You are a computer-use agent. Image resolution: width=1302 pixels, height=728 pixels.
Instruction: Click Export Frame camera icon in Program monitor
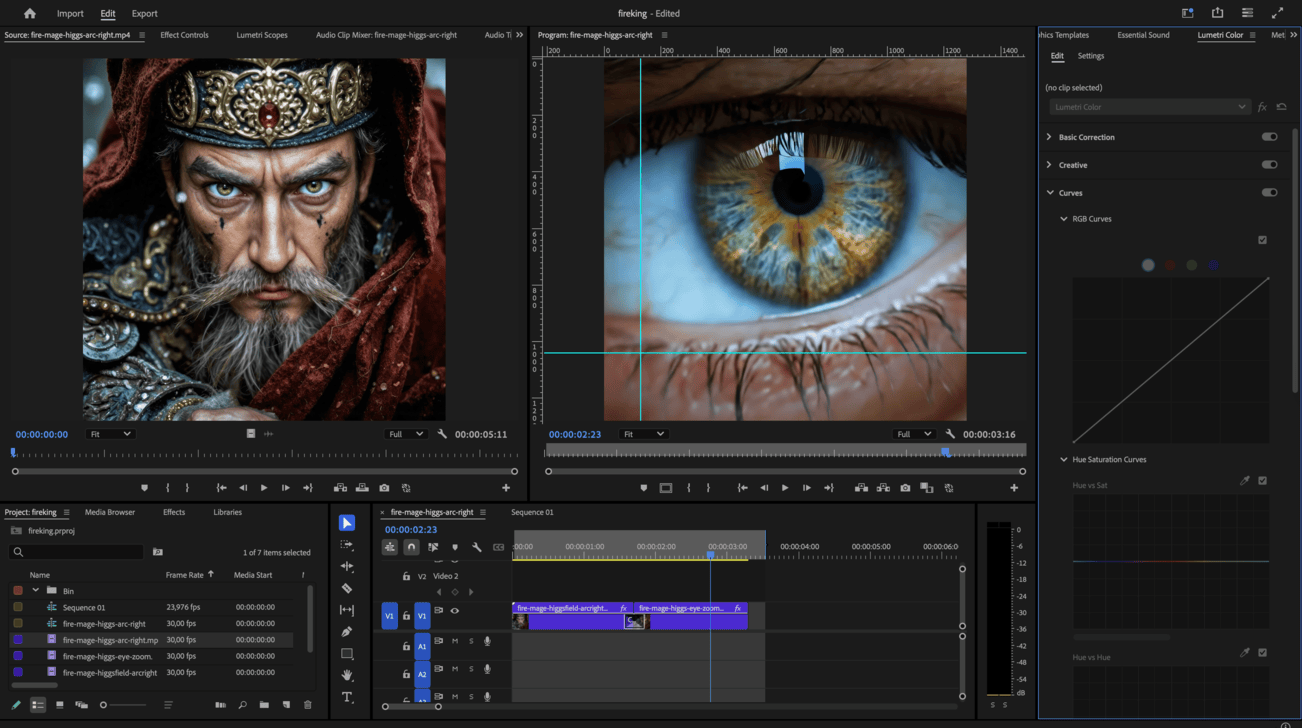pos(905,488)
